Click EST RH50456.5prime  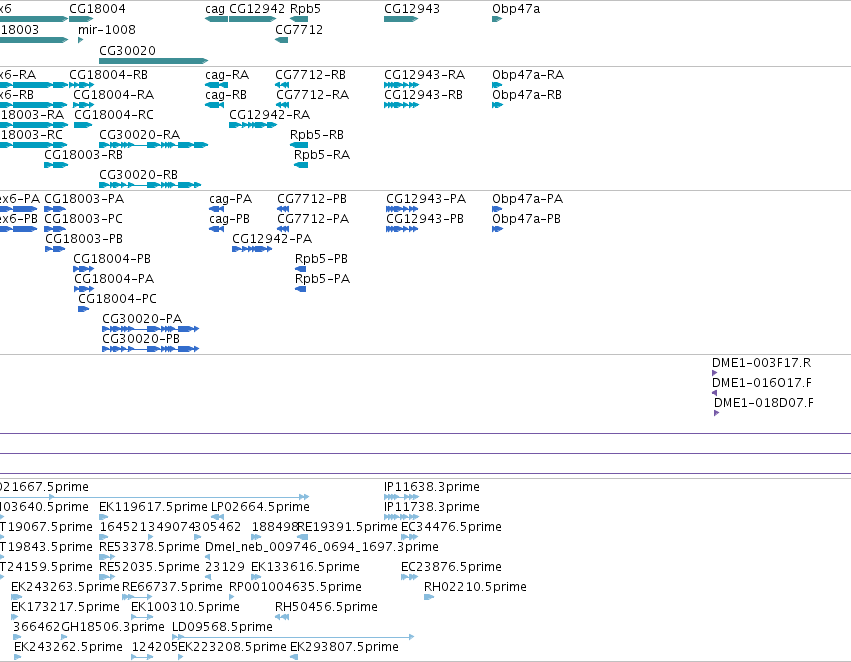pyautogui.click(x=326, y=607)
